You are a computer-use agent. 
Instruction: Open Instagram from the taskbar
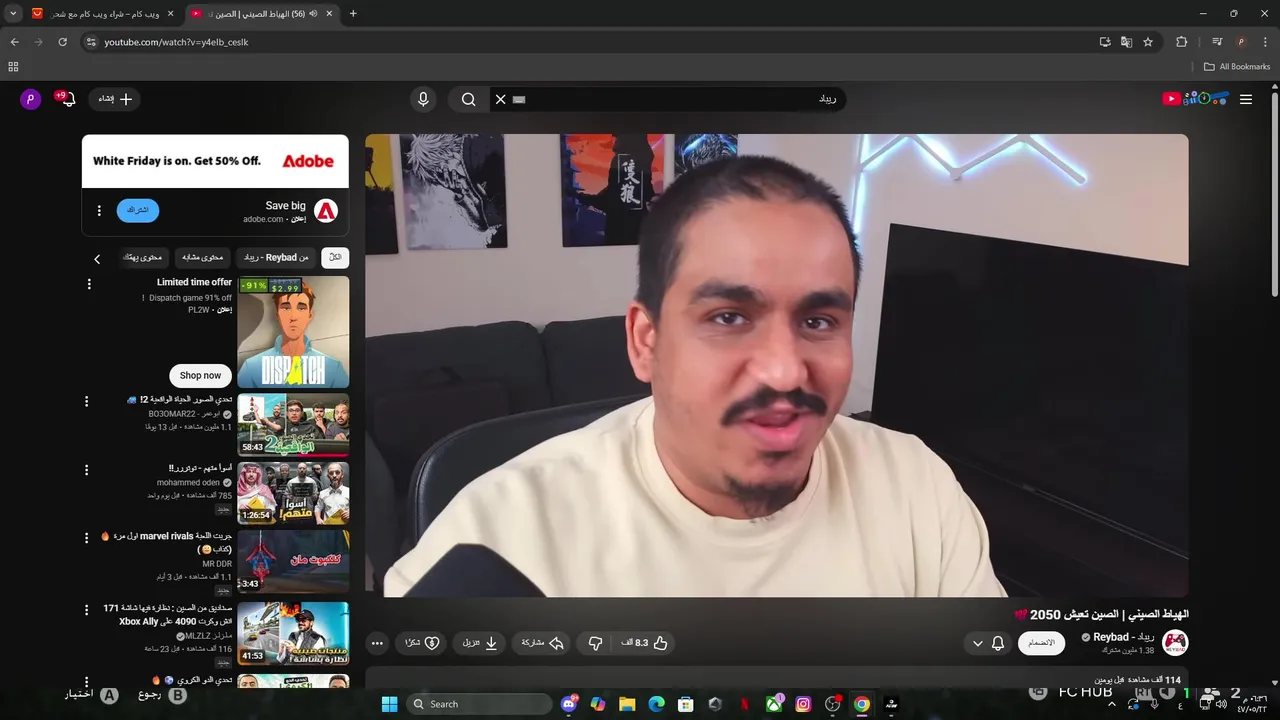click(803, 704)
